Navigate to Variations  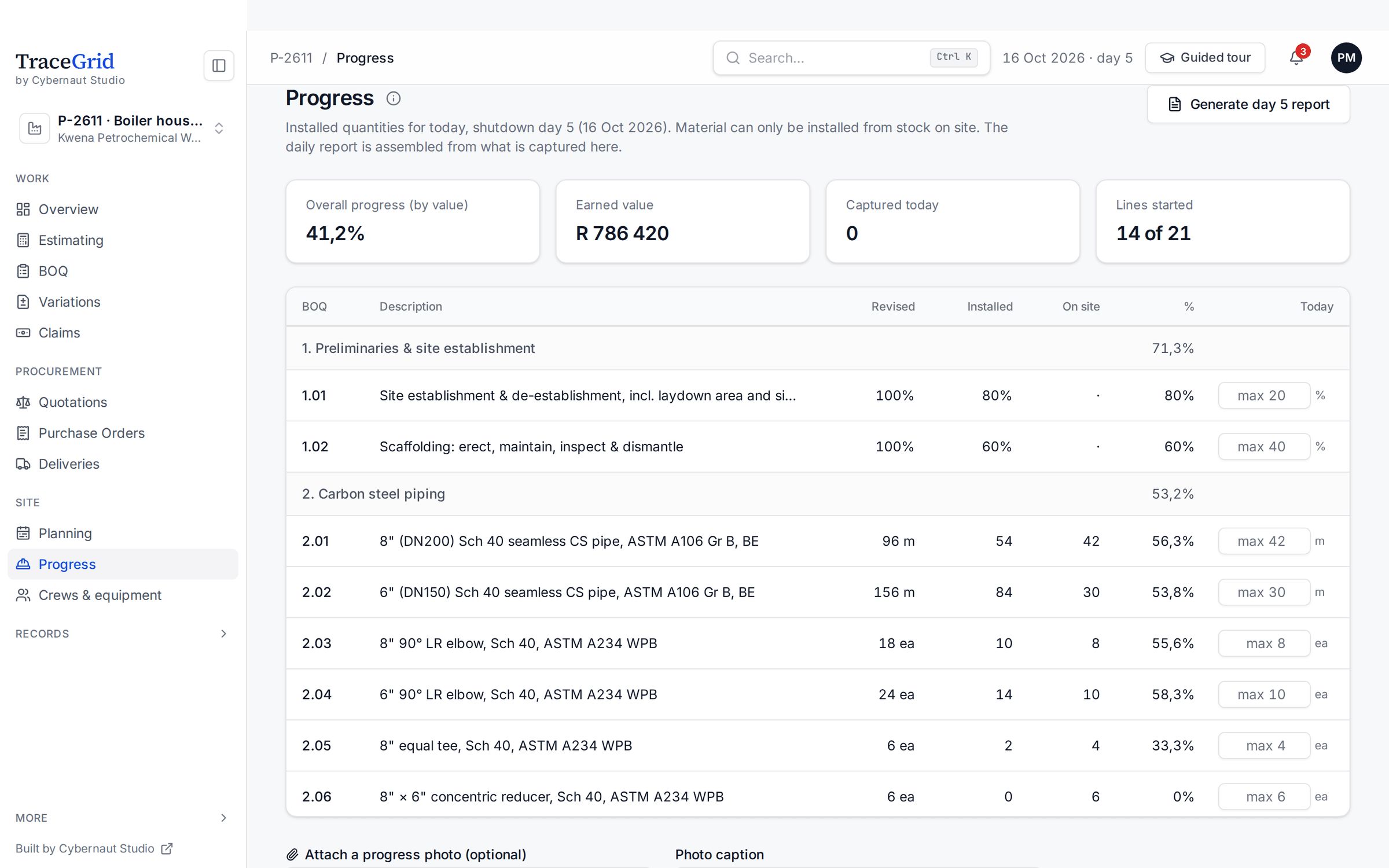point(123,302)
